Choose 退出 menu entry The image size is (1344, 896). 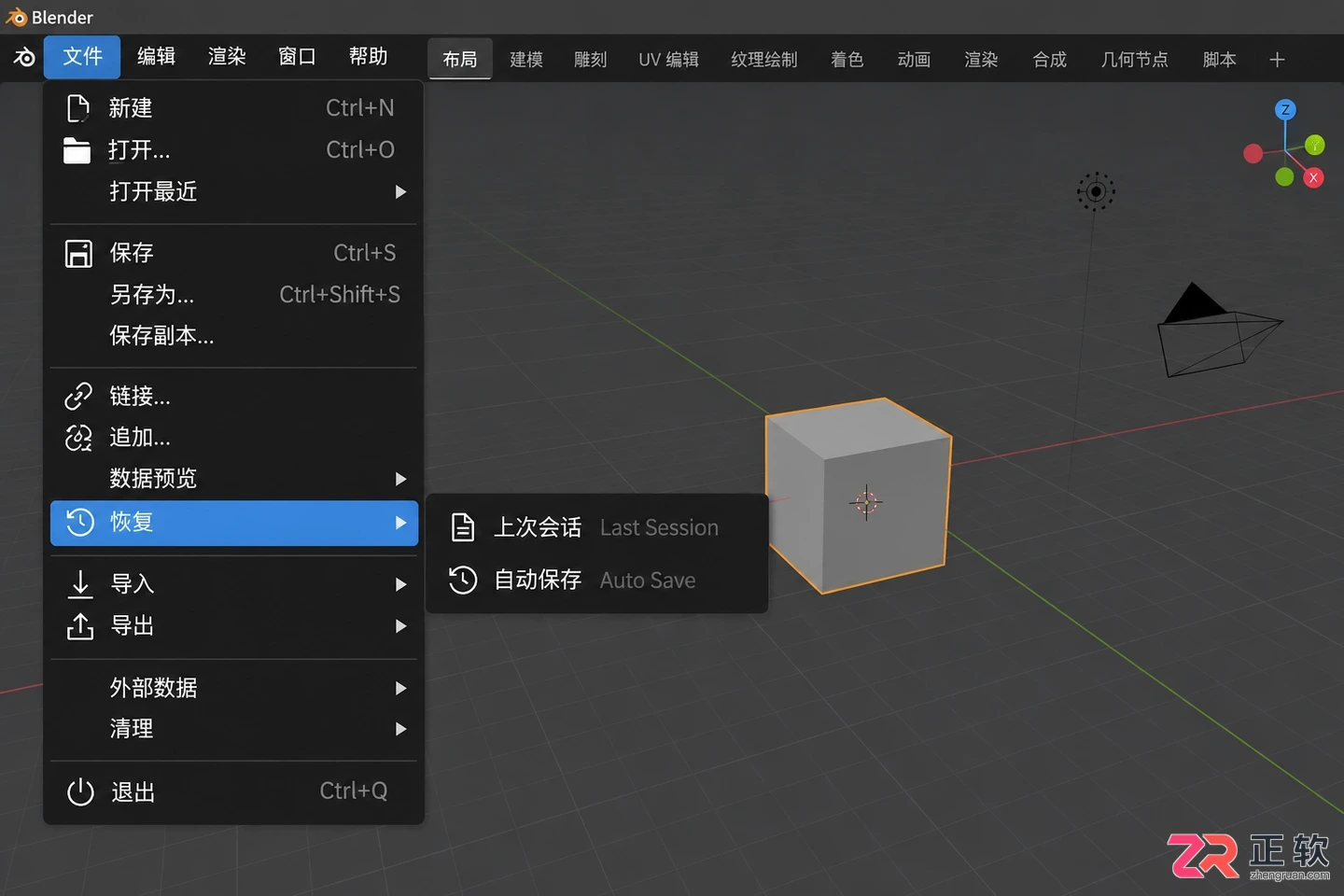234,792
